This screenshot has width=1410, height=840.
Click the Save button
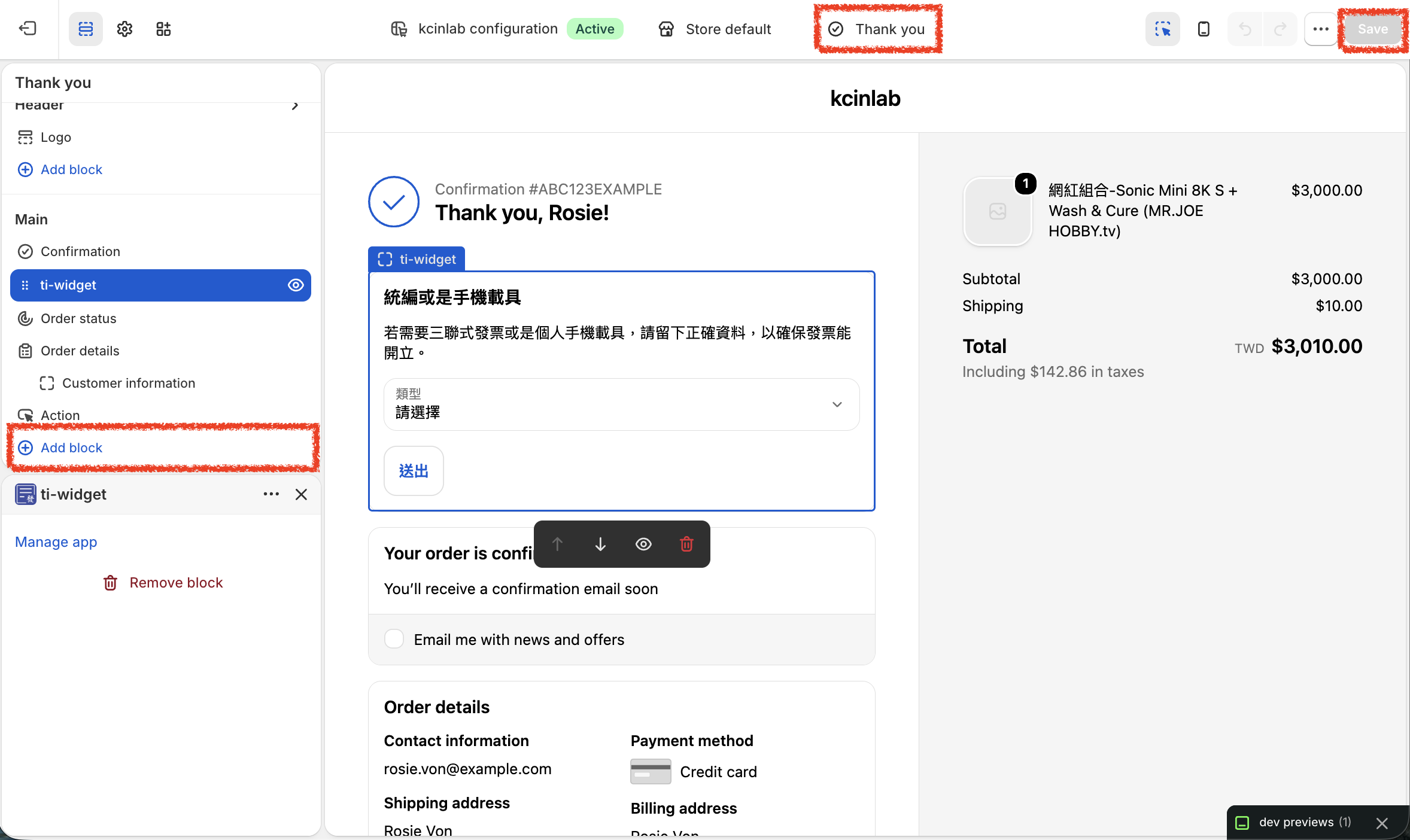[1372, 29]
